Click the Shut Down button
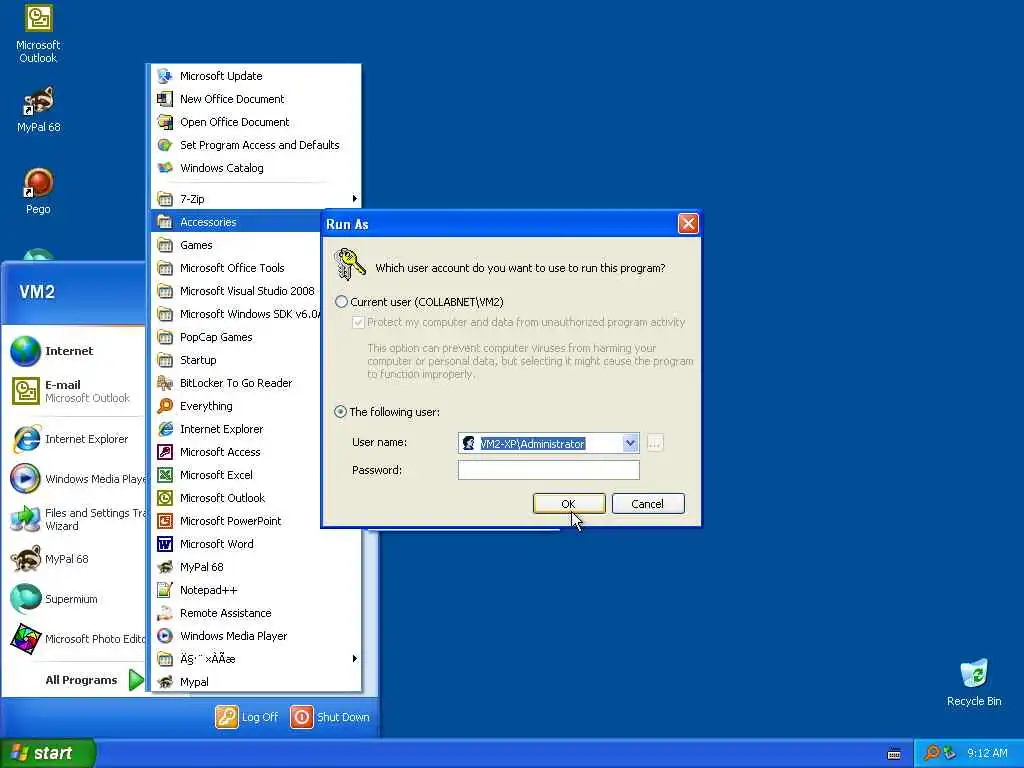The image size is (1024, 768). click(330, 717)
